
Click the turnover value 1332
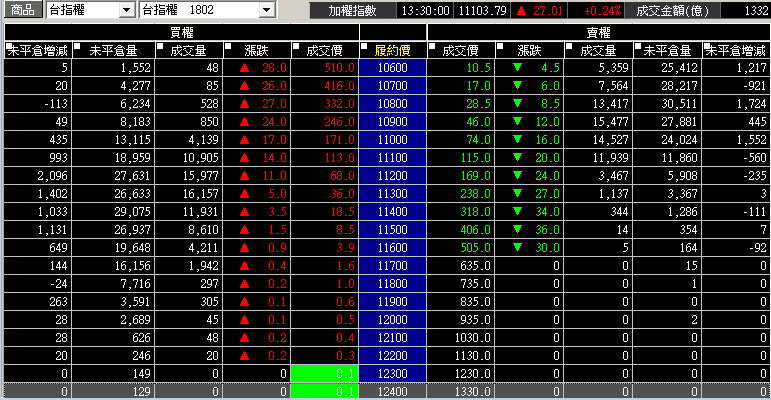click(x=756, y=11)
